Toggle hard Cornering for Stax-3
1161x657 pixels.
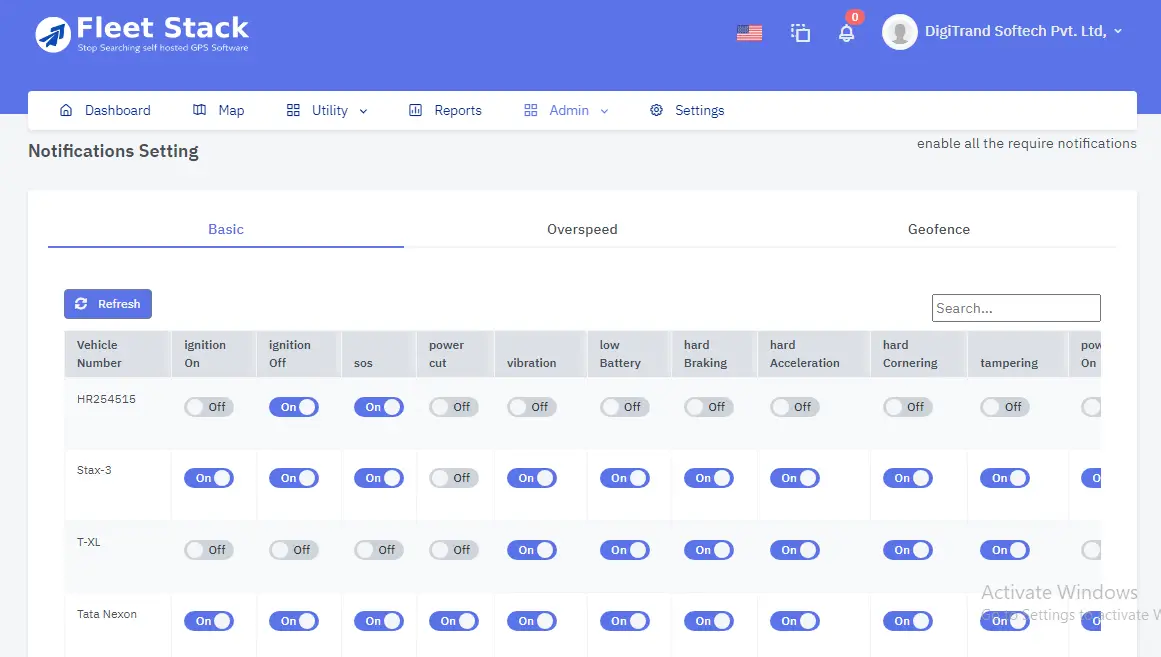point(908,478)
